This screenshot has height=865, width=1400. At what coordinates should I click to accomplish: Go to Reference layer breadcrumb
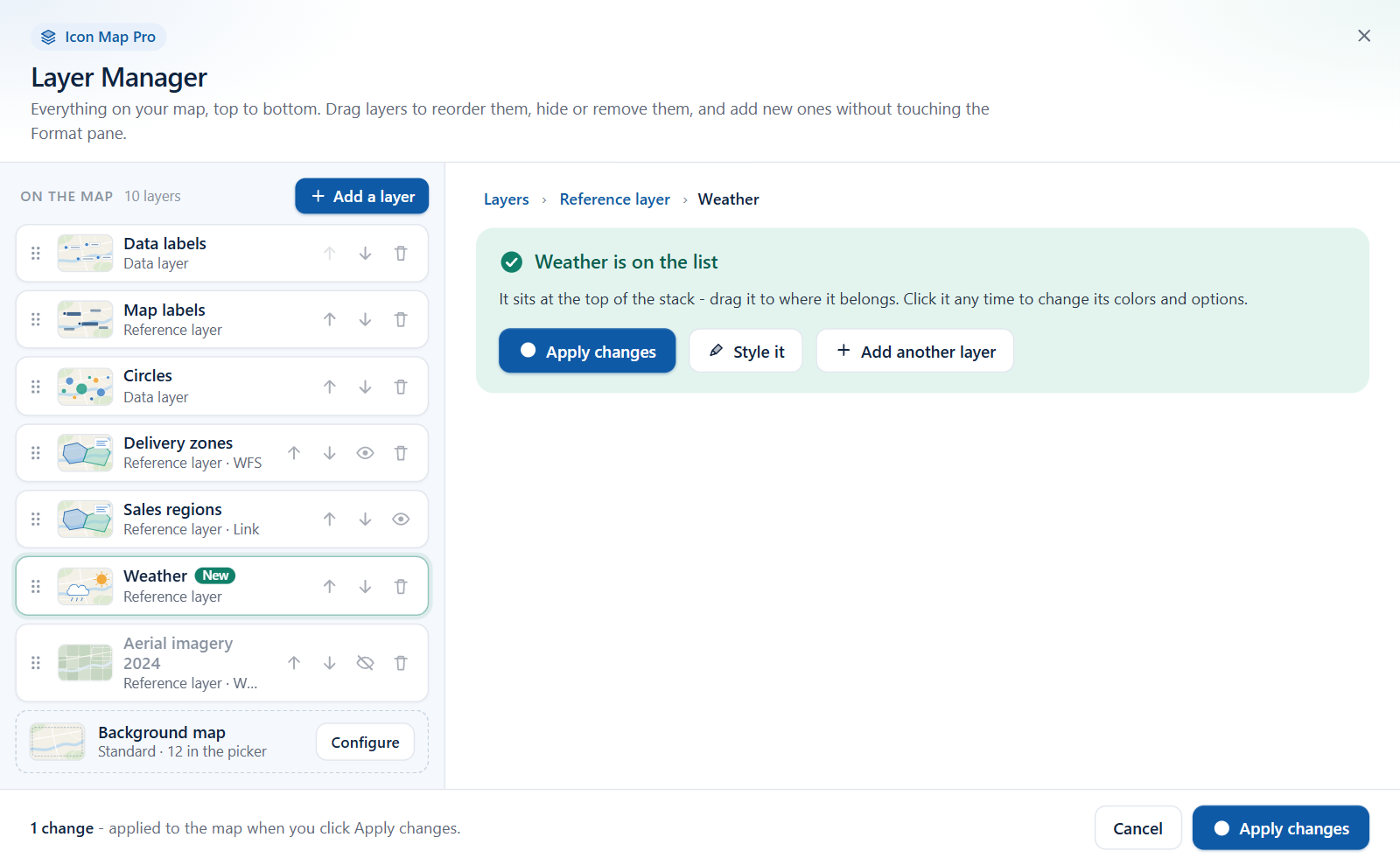coord(615,199)
